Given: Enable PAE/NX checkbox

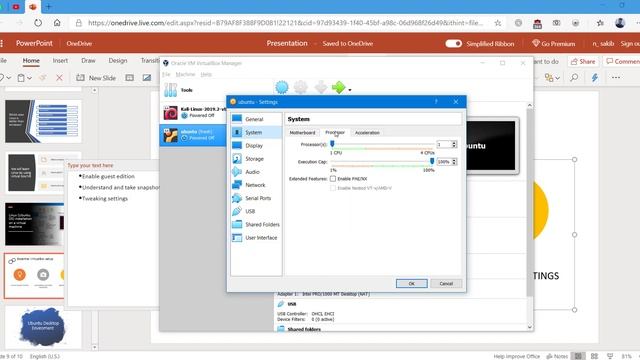Looking at the screenshot, I should [x=333, y=178].
